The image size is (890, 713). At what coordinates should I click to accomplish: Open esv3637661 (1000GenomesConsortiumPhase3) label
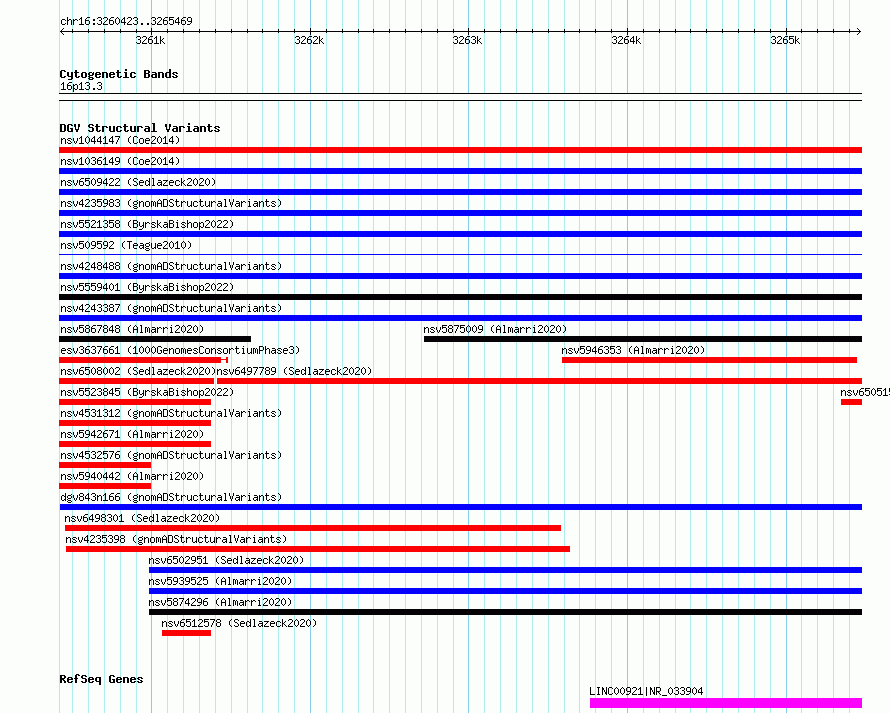coord(180,350)
